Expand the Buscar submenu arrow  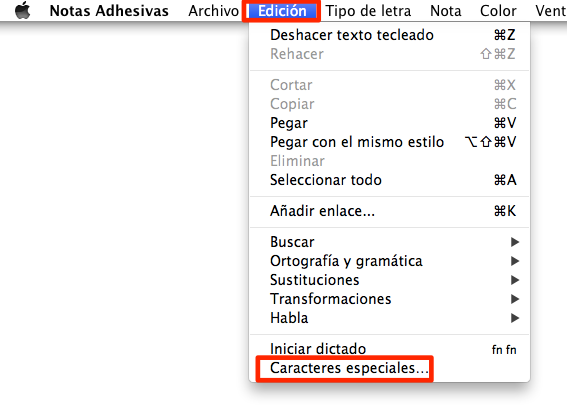[x=515, y=242]
